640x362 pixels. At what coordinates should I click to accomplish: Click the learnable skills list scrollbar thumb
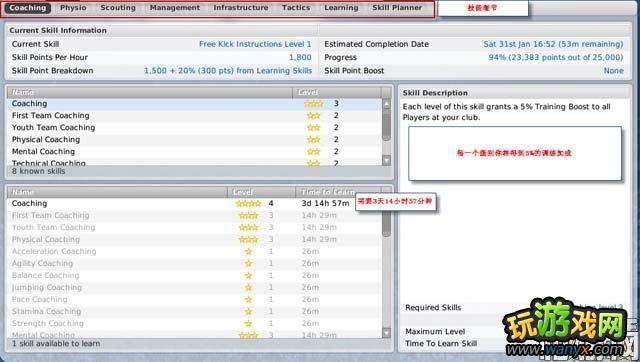tap(386, 224)
